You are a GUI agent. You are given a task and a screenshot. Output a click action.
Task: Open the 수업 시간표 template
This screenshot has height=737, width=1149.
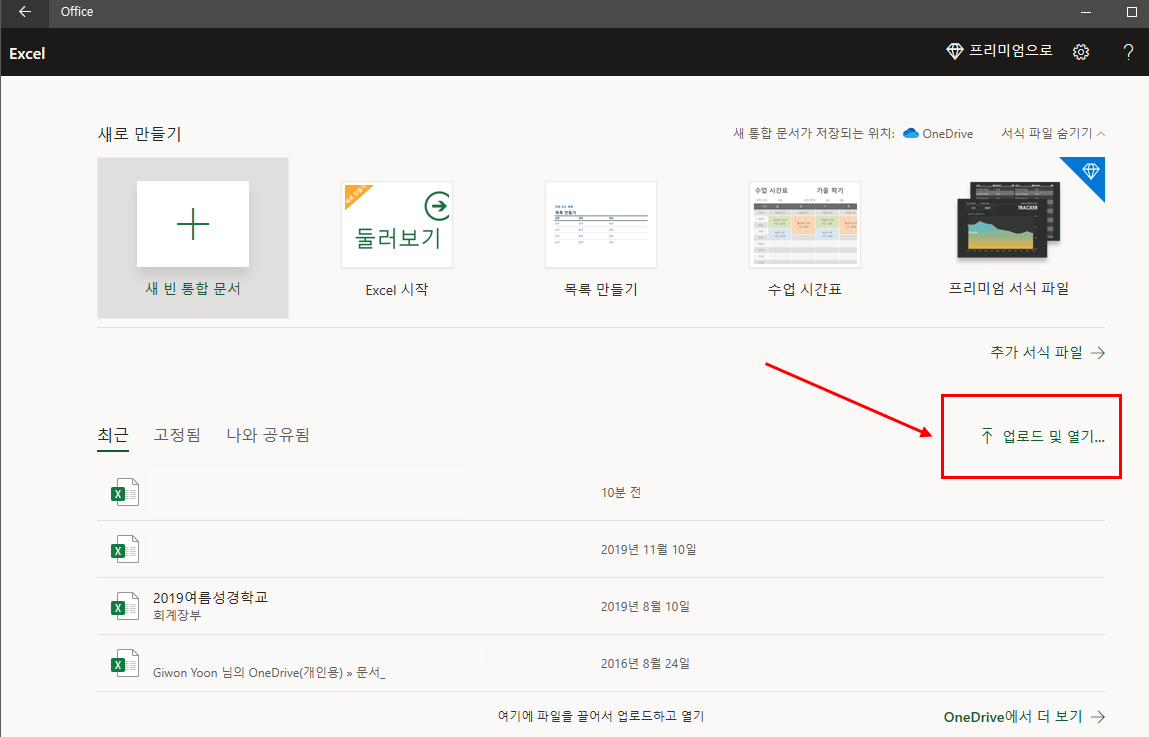pos(805,240)
